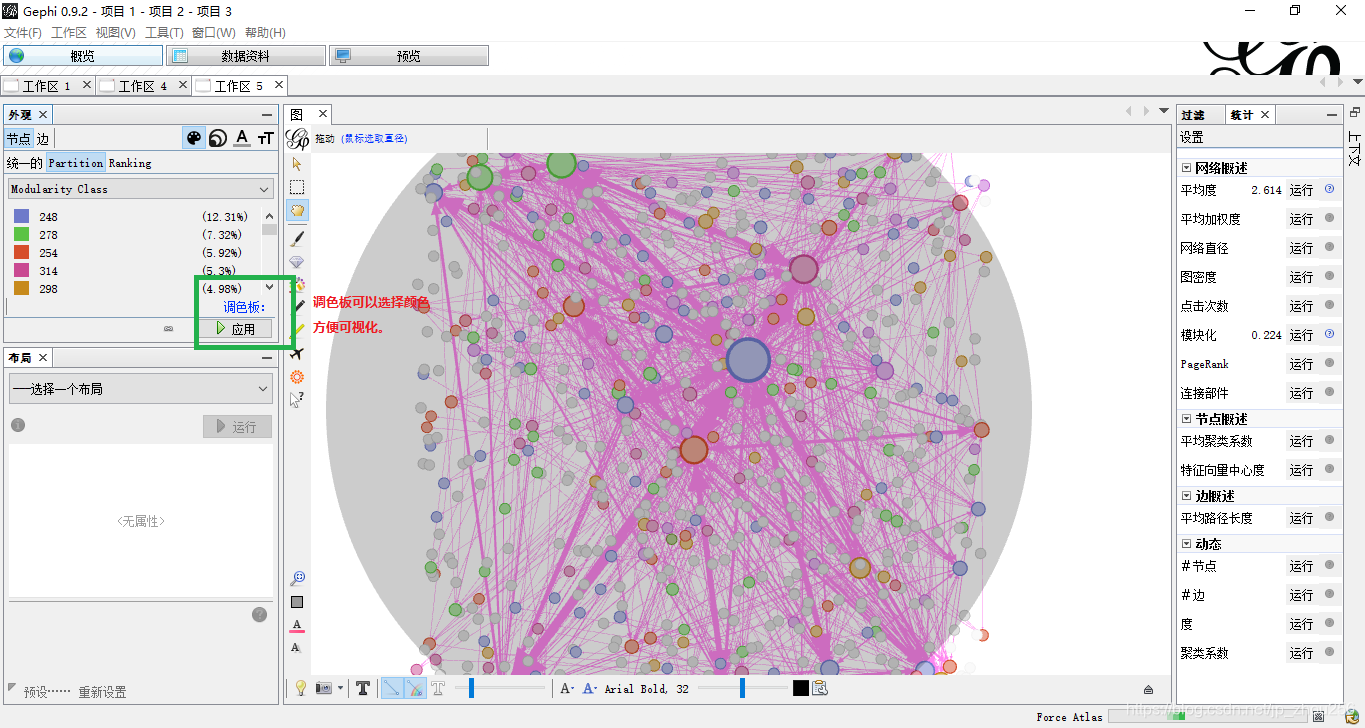Screen dimensions: 1365x728
Task: Toggle show edges button
Action: (392, 688)
